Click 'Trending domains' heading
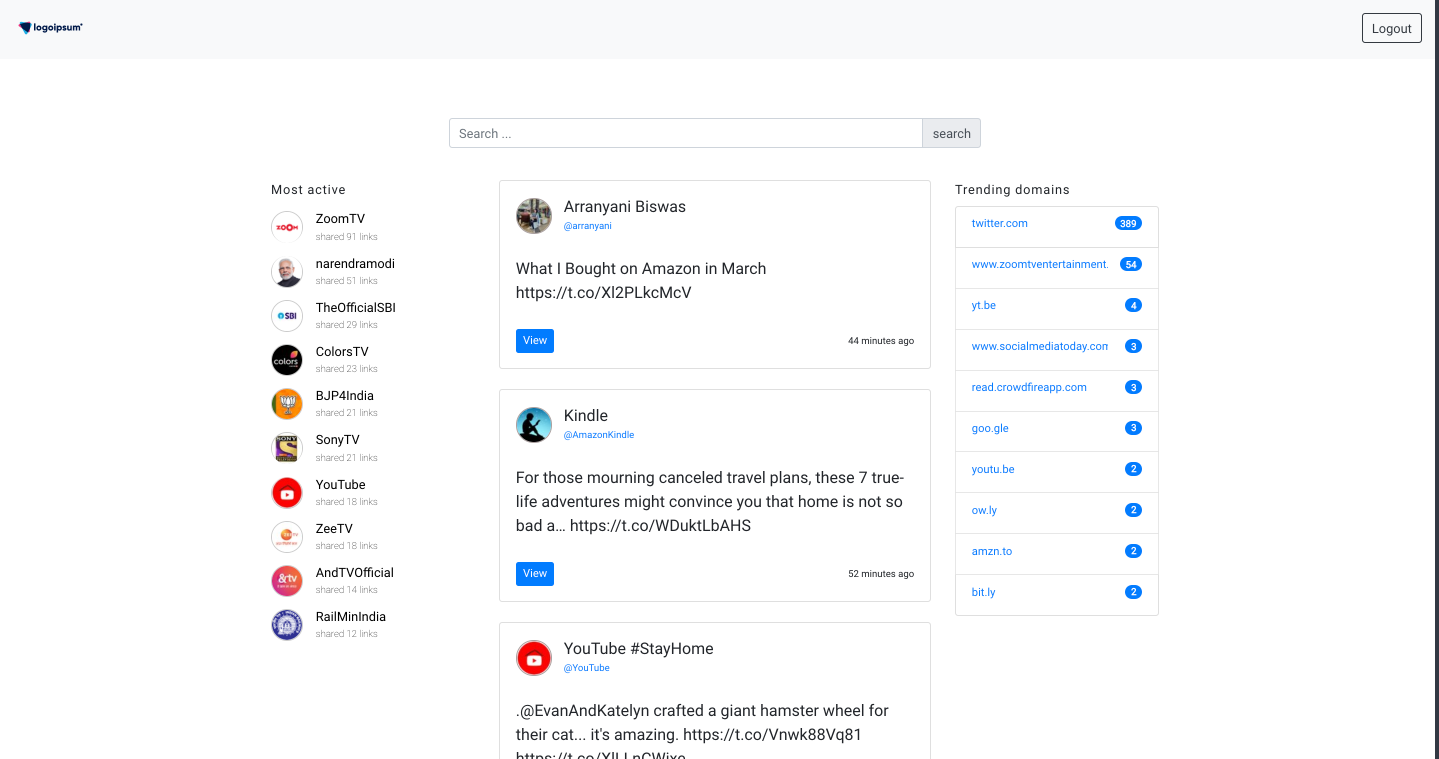The image size is (1439, 759). (1012, 190)
